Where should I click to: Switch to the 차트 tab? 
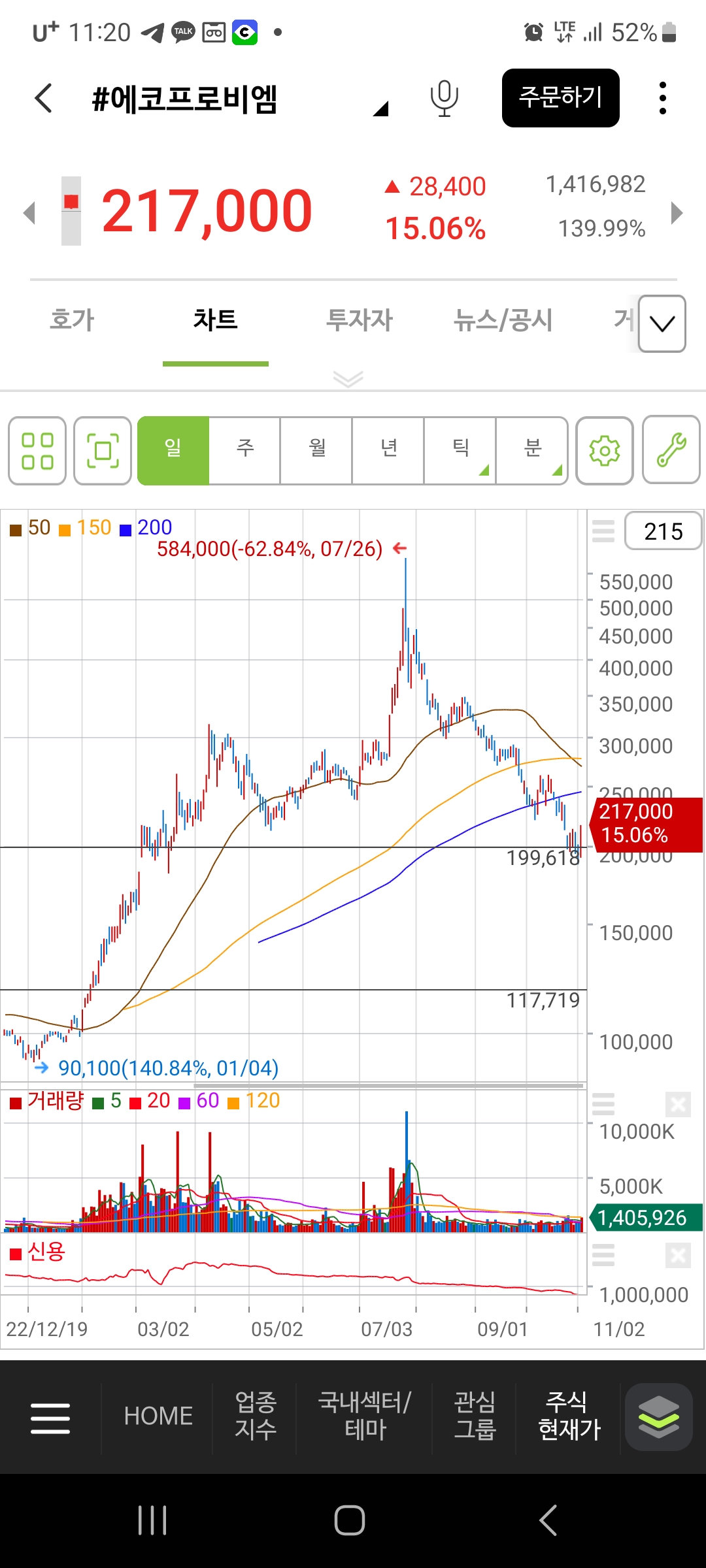coord(215,320)
